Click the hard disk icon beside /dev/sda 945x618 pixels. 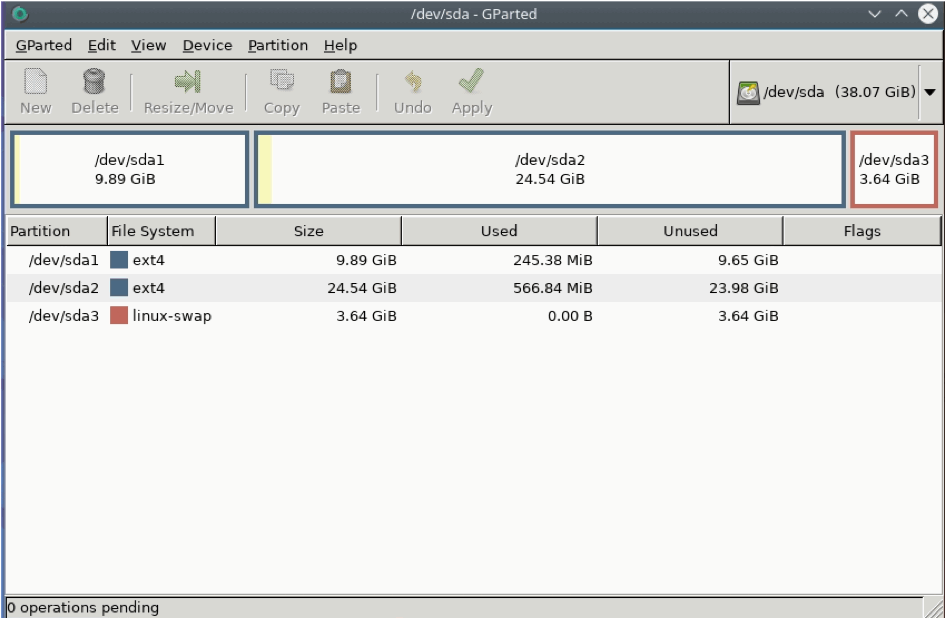(748, 93)
